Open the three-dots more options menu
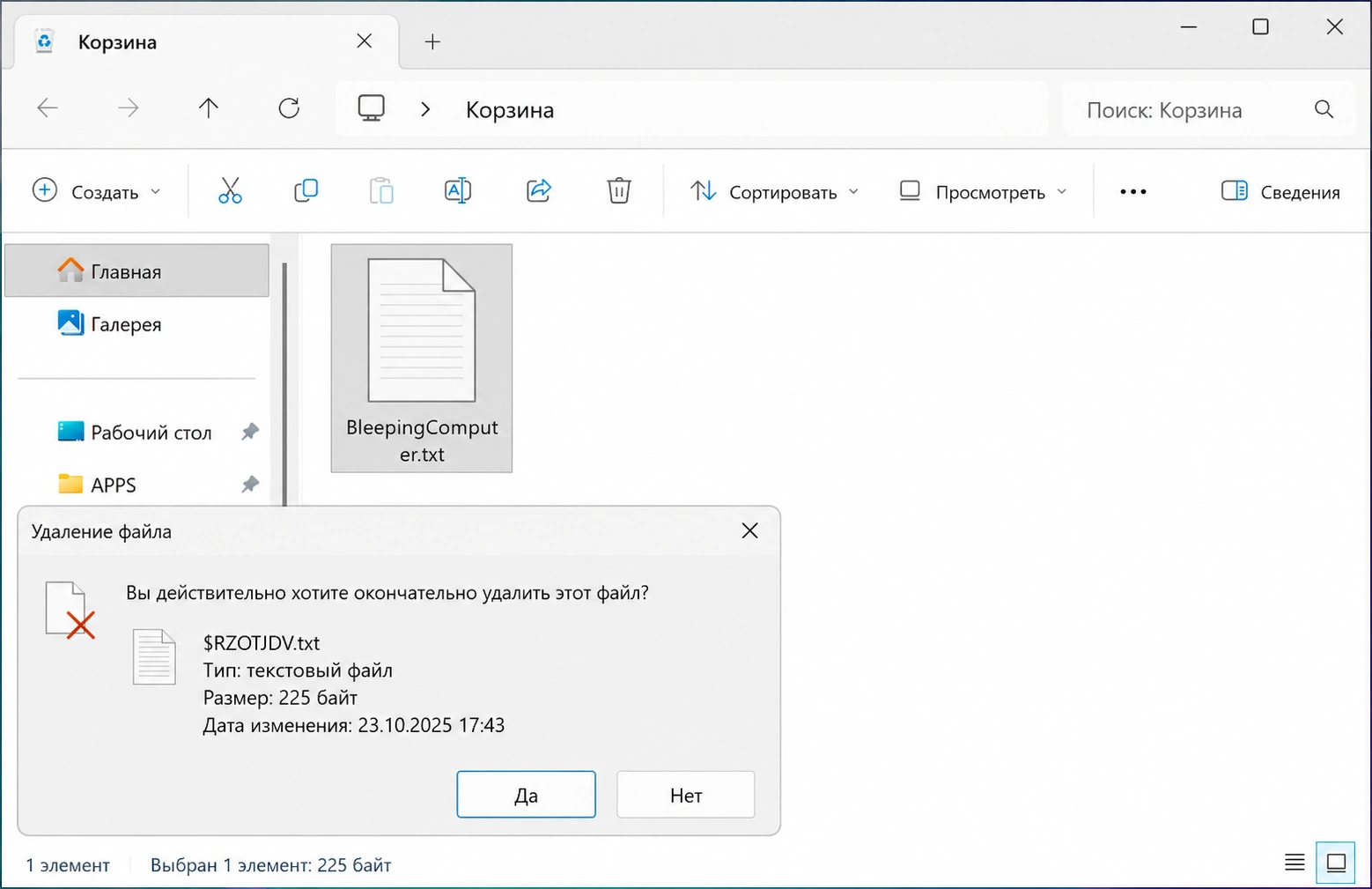Viewport: 1372px width, 889px height. 1133,191
